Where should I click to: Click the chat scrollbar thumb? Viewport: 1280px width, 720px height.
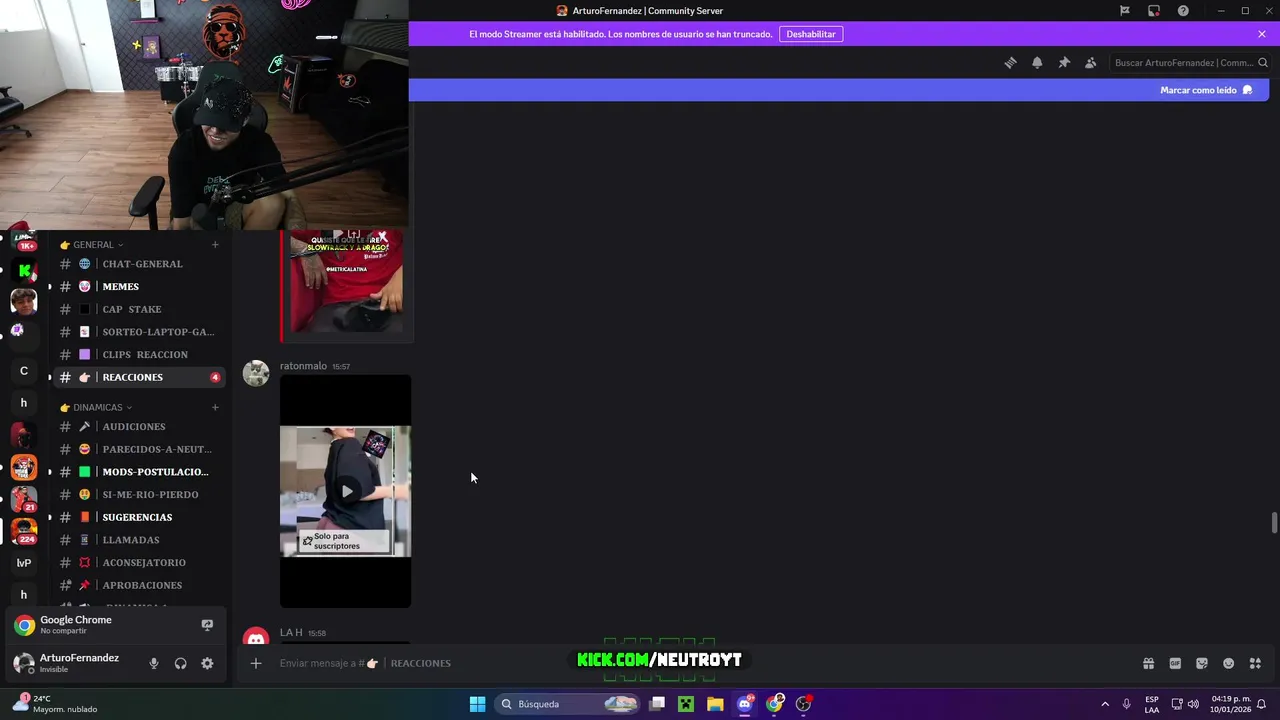coord(1274,523)
